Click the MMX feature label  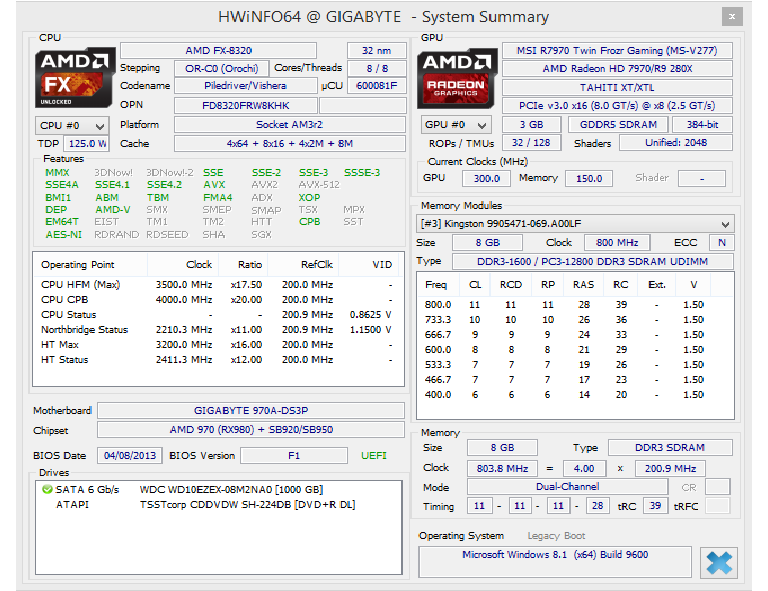click(57, 172)
